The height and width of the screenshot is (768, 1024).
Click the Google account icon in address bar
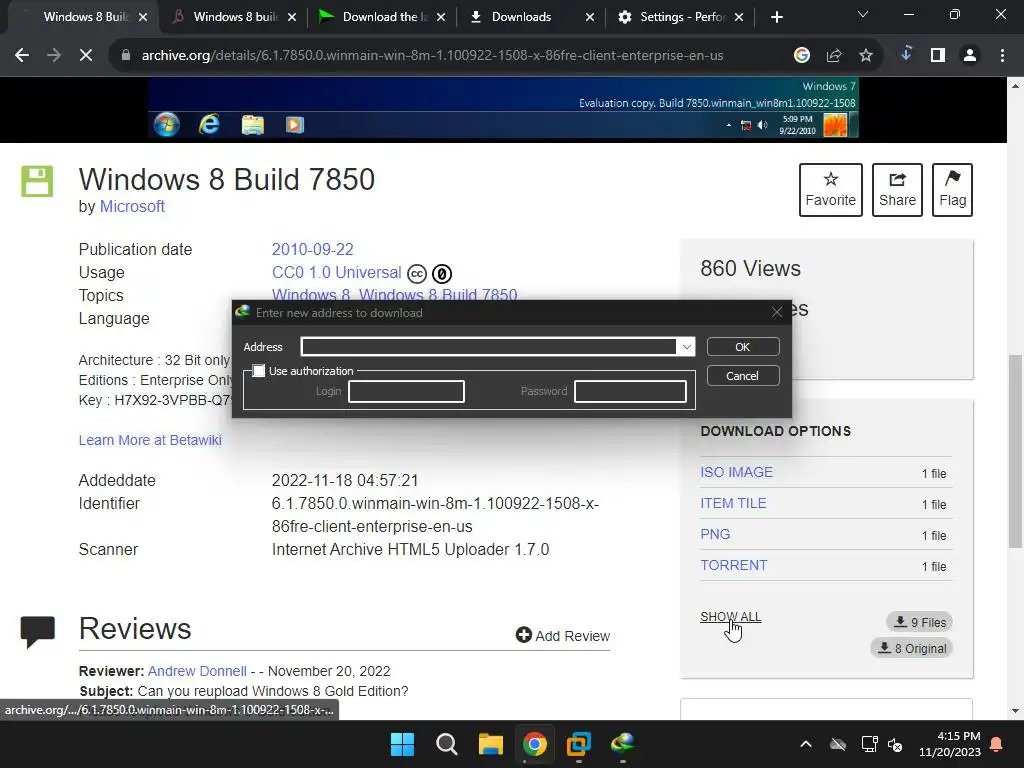[x=802, y=56]
